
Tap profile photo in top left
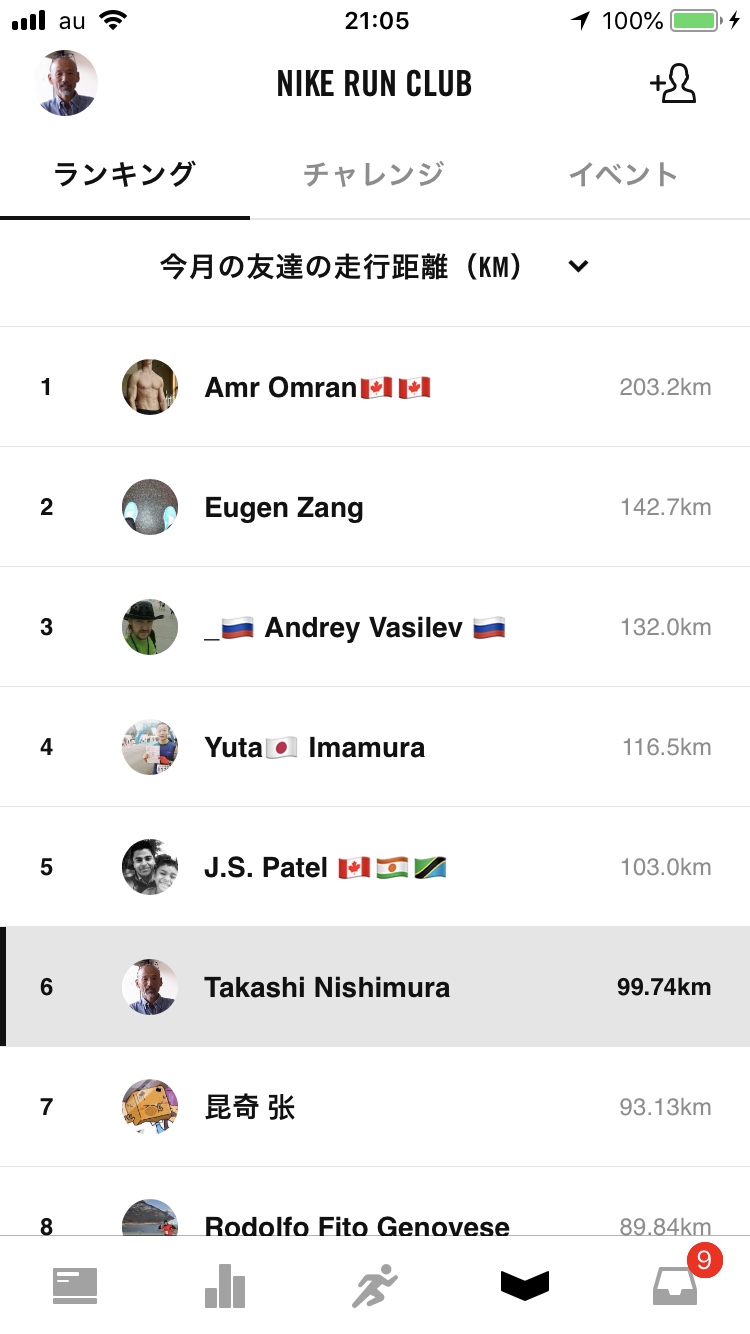(x=65, y=84)
